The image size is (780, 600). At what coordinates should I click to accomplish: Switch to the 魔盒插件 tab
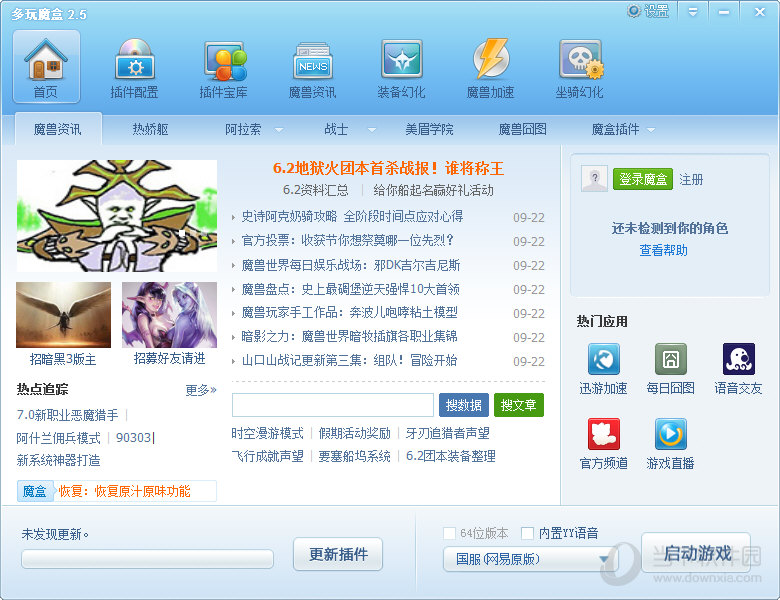(x=615, y=129)
